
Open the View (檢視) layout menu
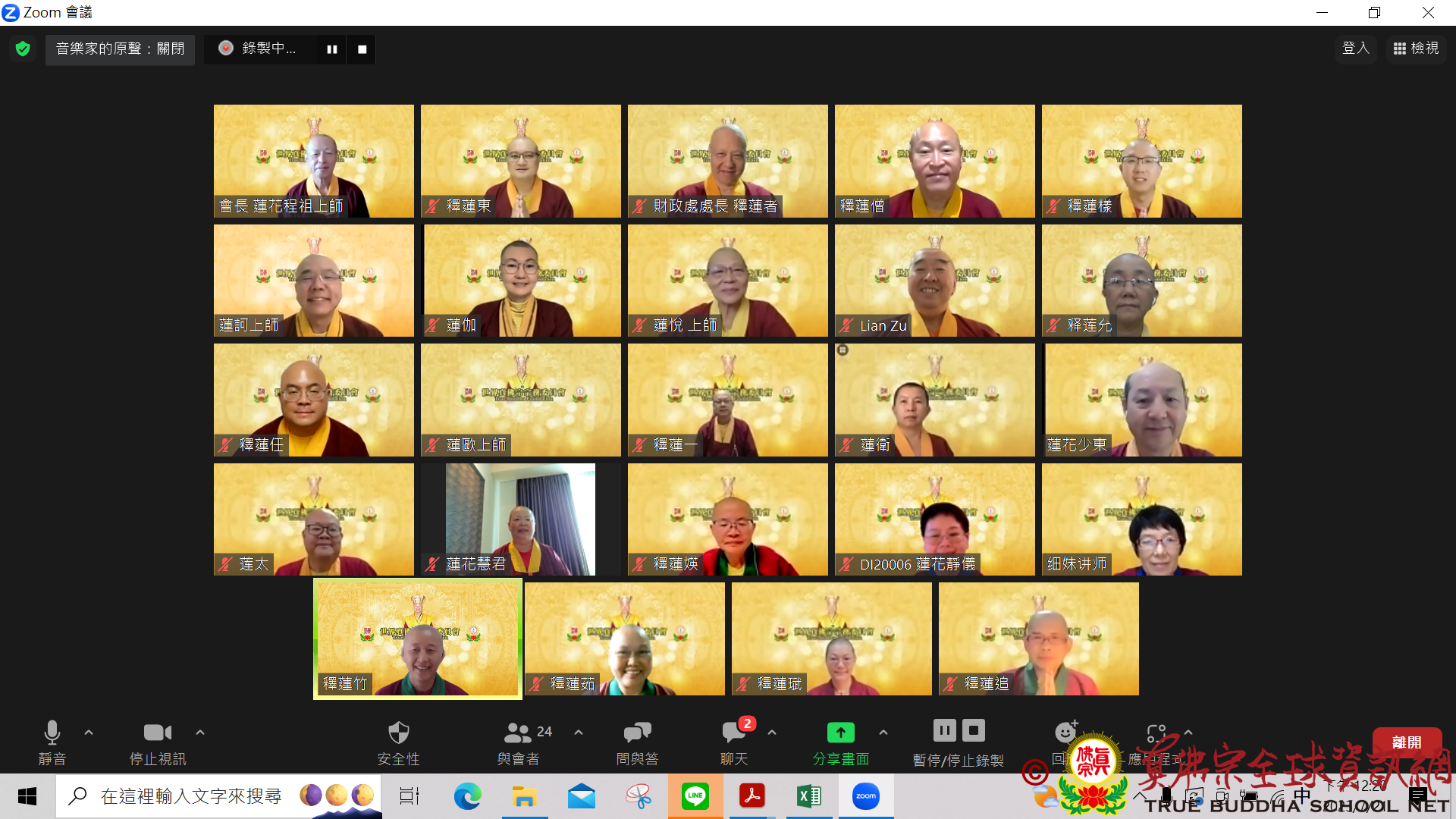1416,49
